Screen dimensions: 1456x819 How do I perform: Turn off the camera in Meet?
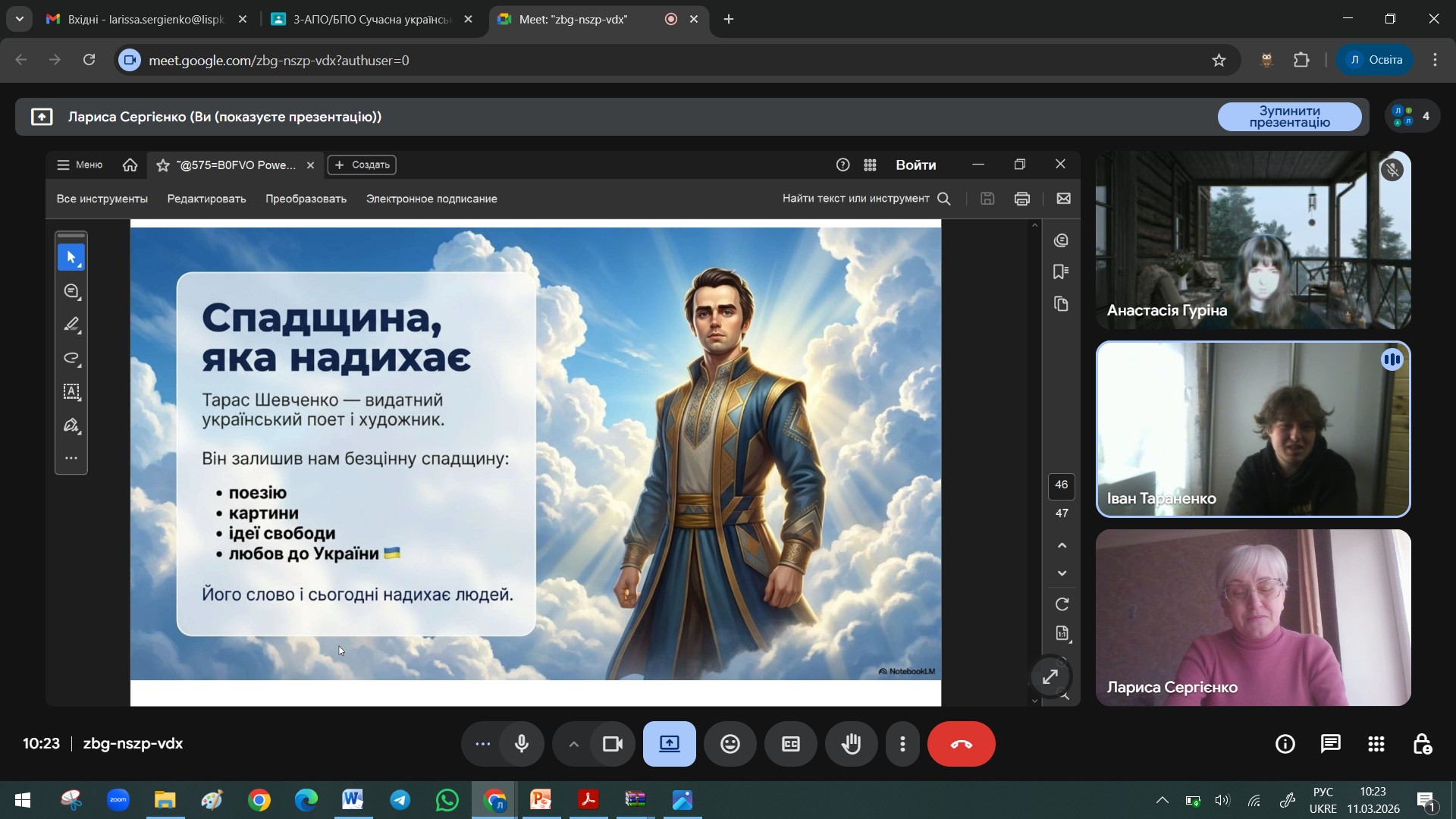click(612, 744)
